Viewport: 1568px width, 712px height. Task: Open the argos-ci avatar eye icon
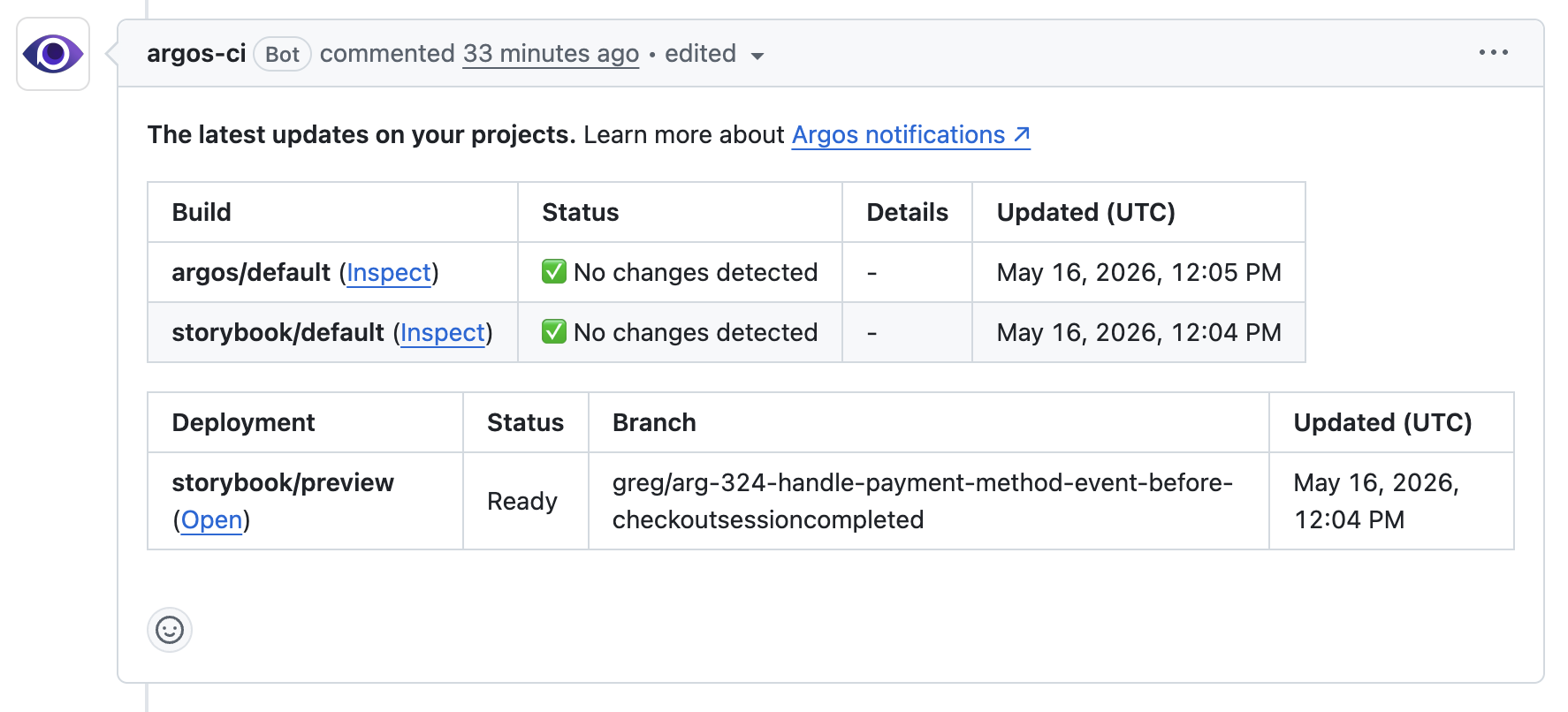pos(53,54)
